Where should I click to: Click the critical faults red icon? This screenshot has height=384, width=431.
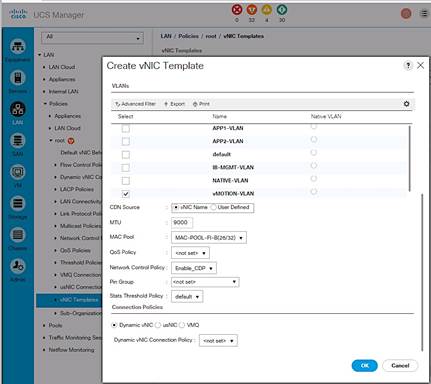coord(237,10)
